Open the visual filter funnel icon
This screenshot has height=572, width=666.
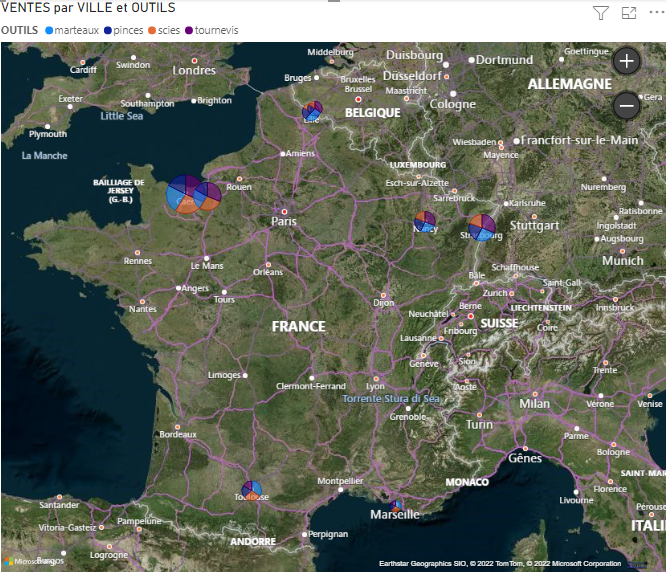601,13
